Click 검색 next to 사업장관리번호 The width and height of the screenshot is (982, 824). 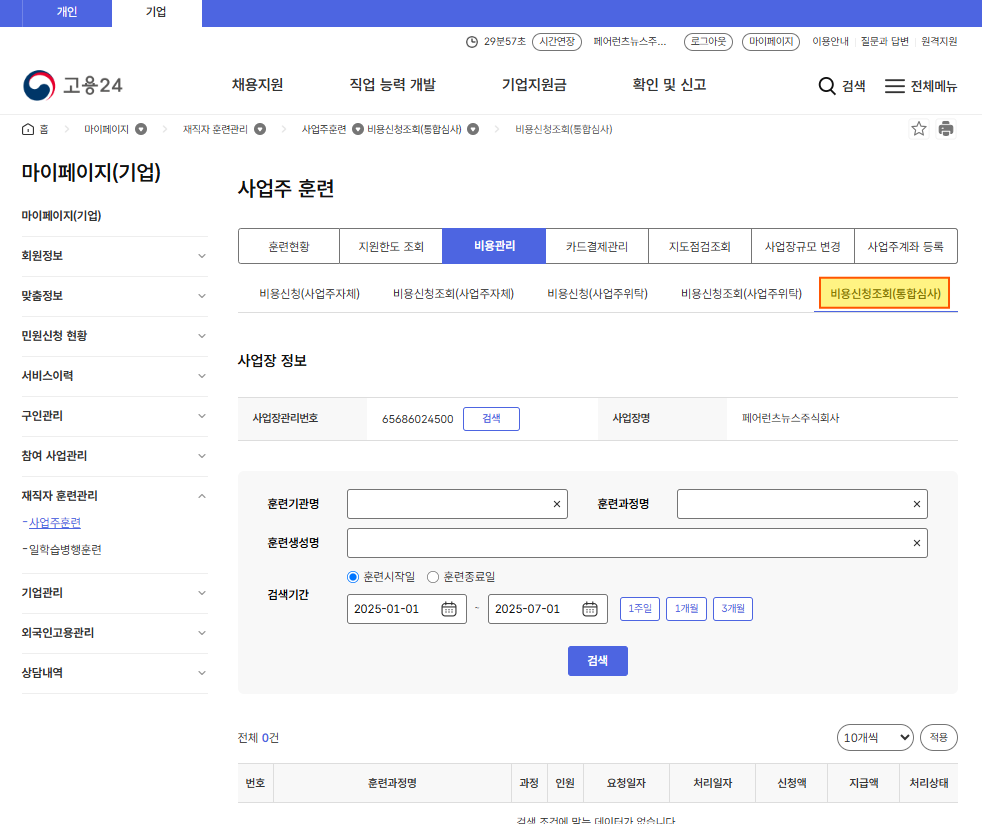pyautogui.click(x=491, y=418)
